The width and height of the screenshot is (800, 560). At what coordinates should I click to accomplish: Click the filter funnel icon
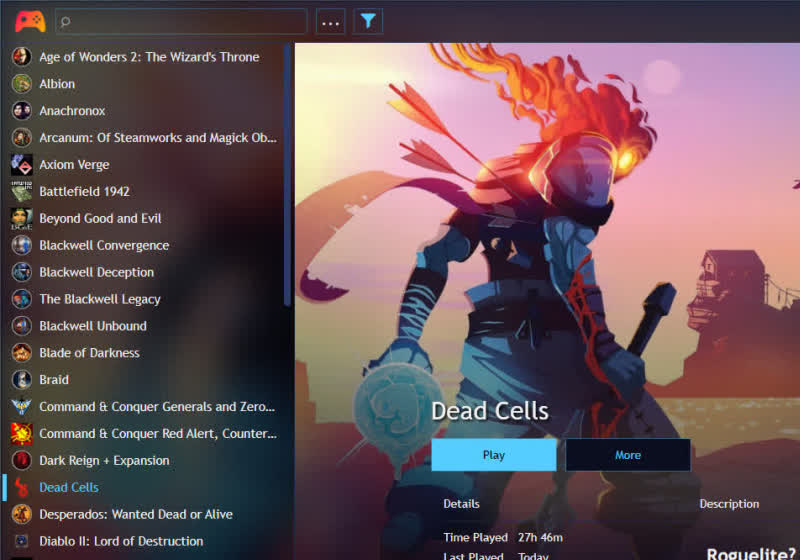pyautogui.click(x=368, y=21)
